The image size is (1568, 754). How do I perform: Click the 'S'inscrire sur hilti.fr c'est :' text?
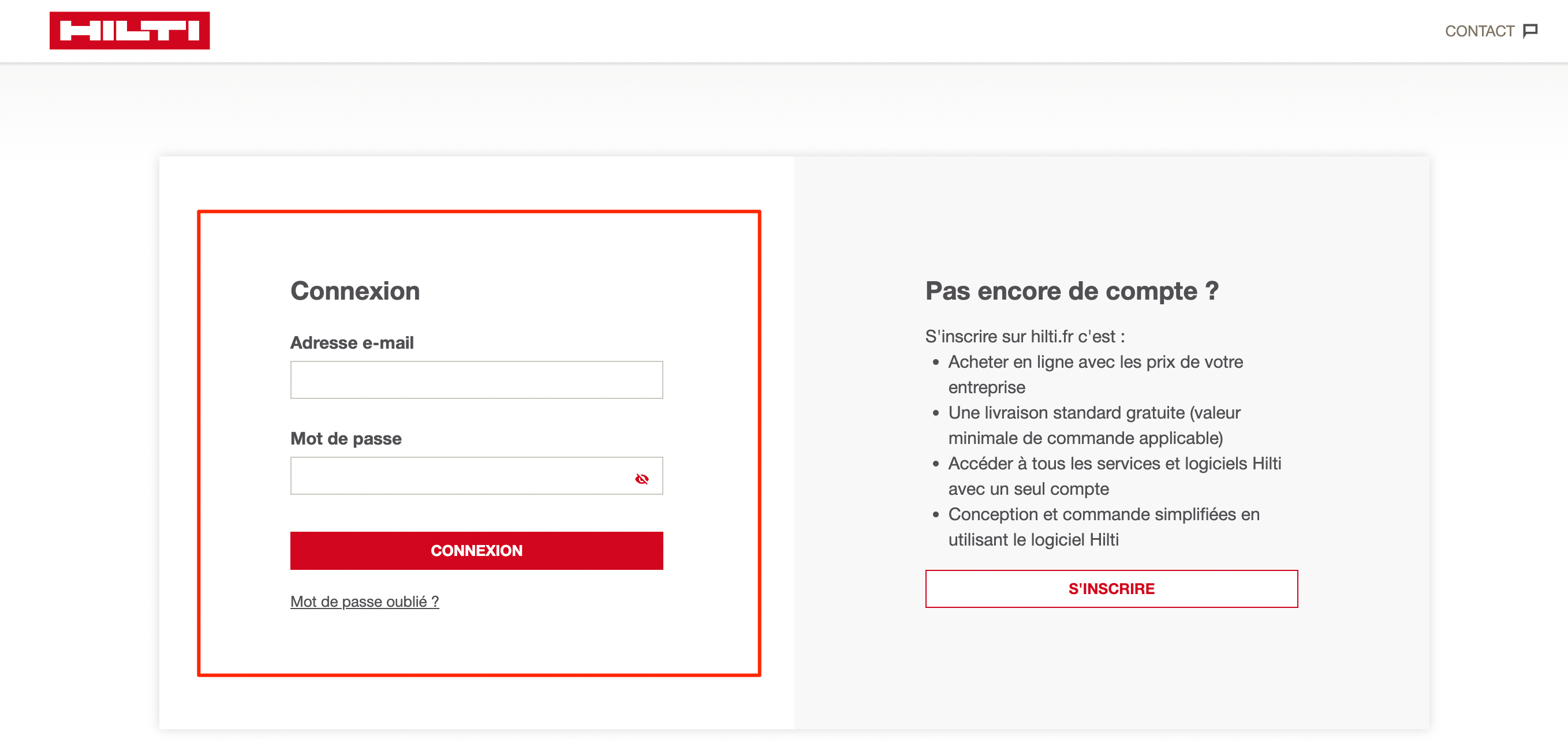1025,336
